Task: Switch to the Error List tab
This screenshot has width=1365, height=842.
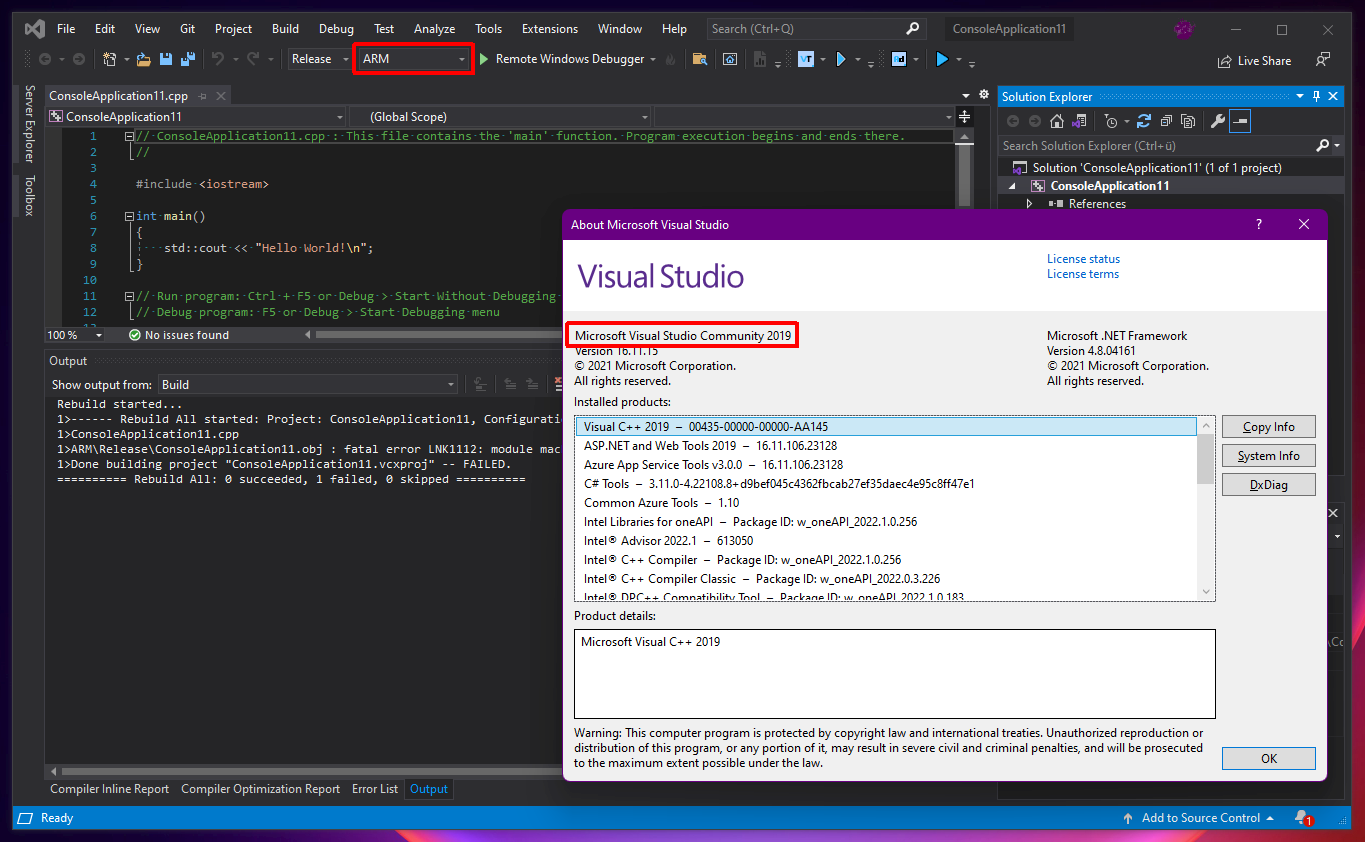Action: pyautogui.click(x=375, y=789)
